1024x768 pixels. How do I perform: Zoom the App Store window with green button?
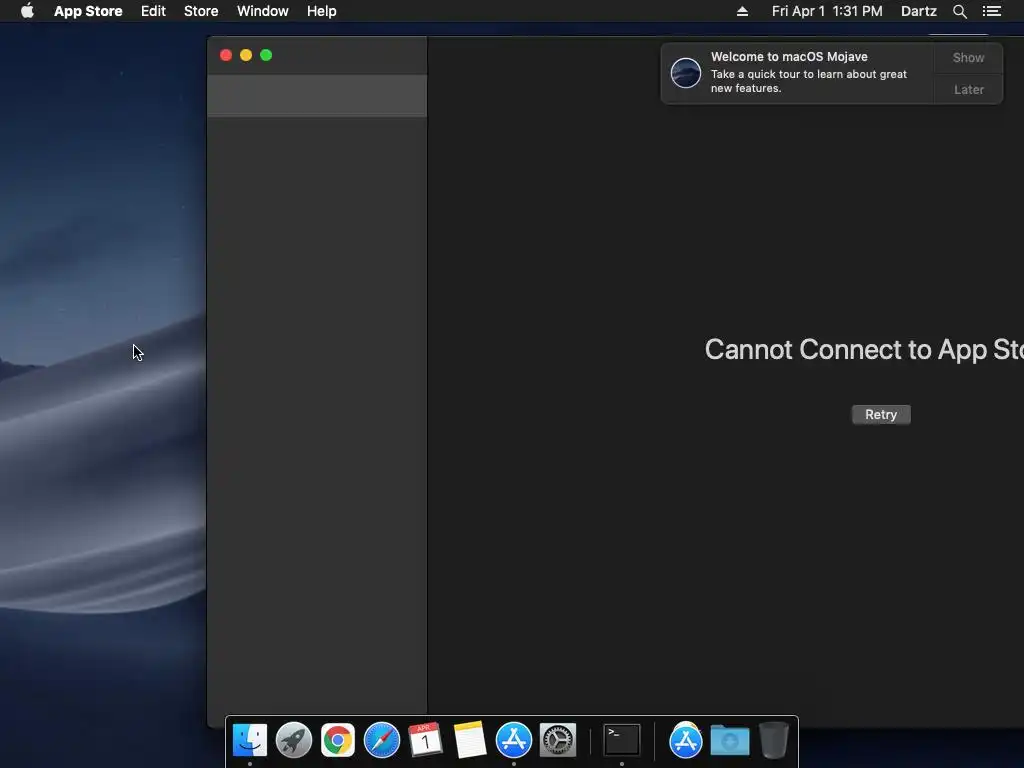pos(266,56)
